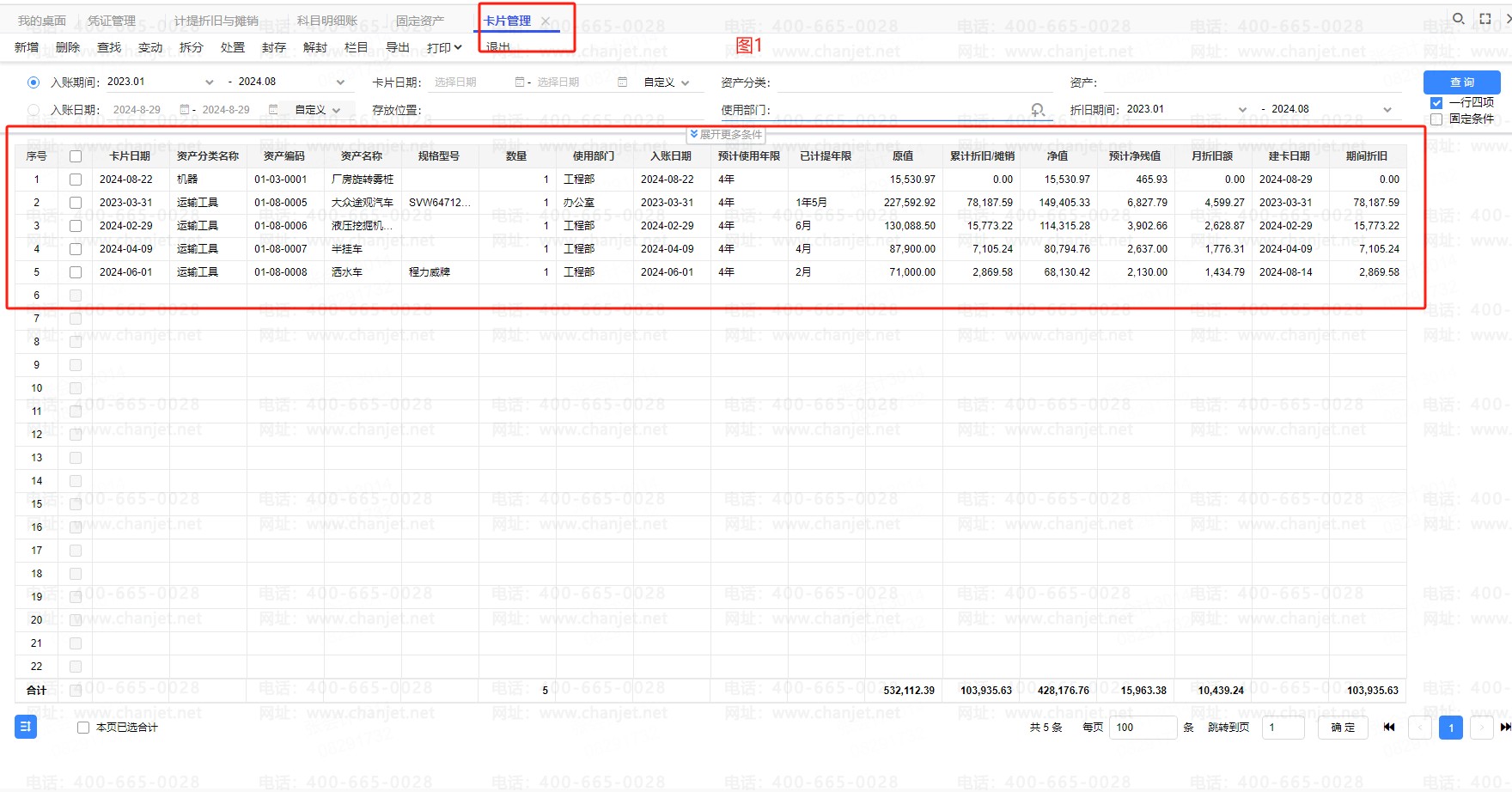Screen dimensions: 1512x792
Task: Expand 展开更多条件 filter section
Action: point(726,135)
